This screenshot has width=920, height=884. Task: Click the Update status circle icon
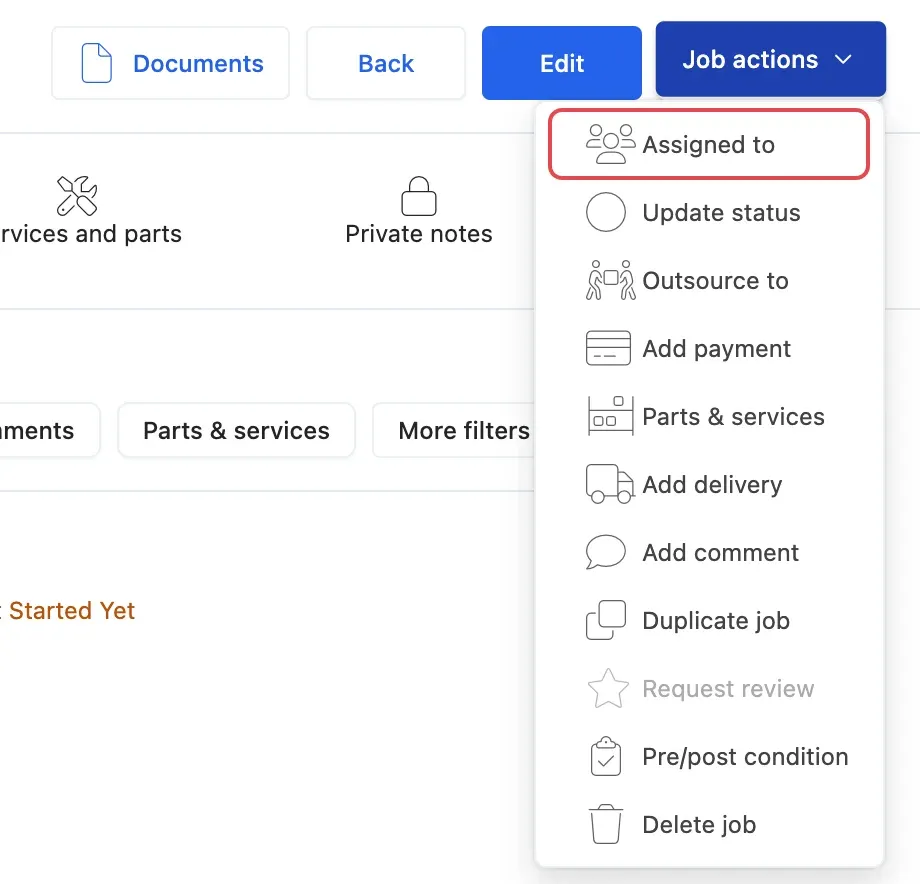click(x=606, y=212)
